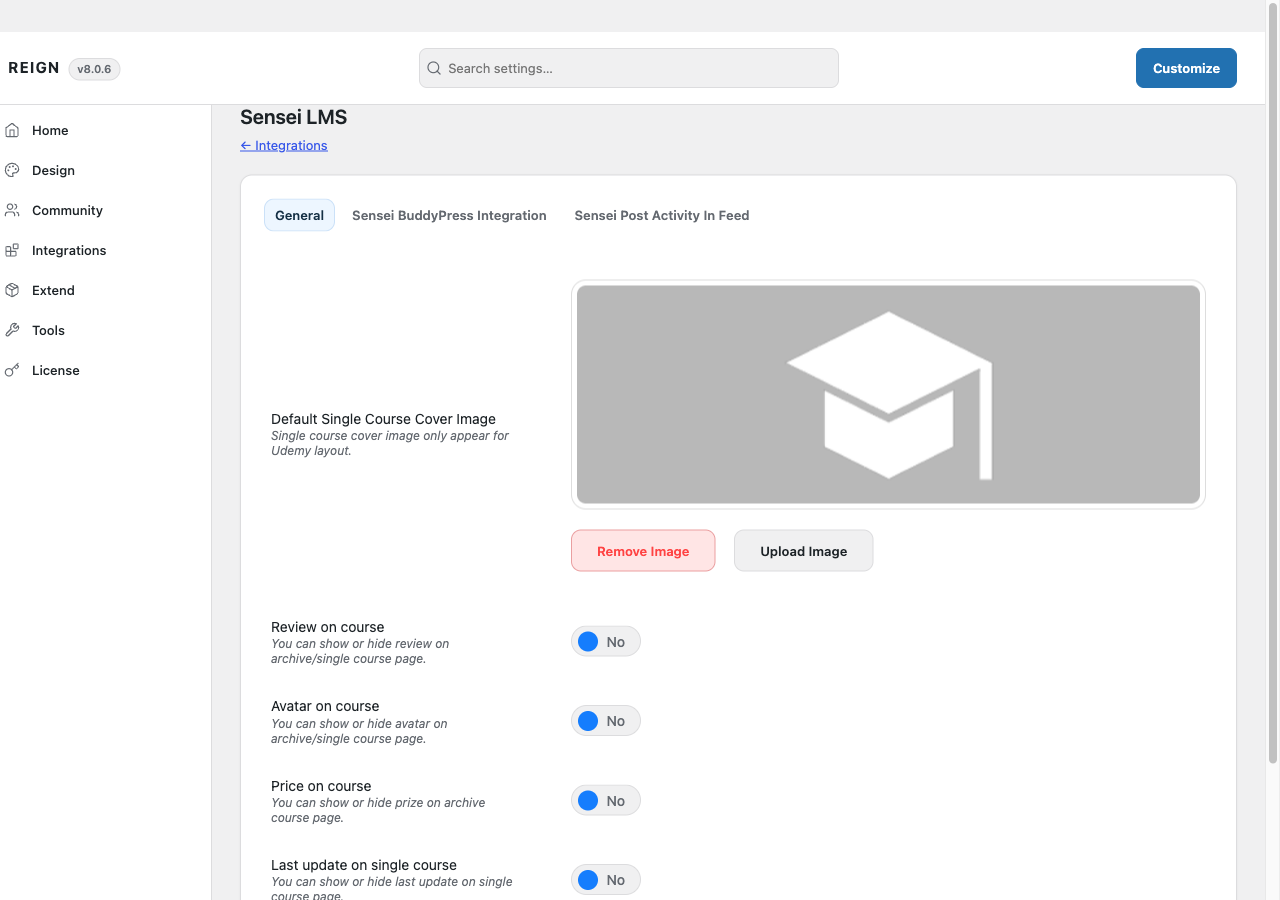Toggle the Review on course switch
Image resolution: width=1280 pixels, height=900 pixels.
pyautogui.click(x=605, y=642)
